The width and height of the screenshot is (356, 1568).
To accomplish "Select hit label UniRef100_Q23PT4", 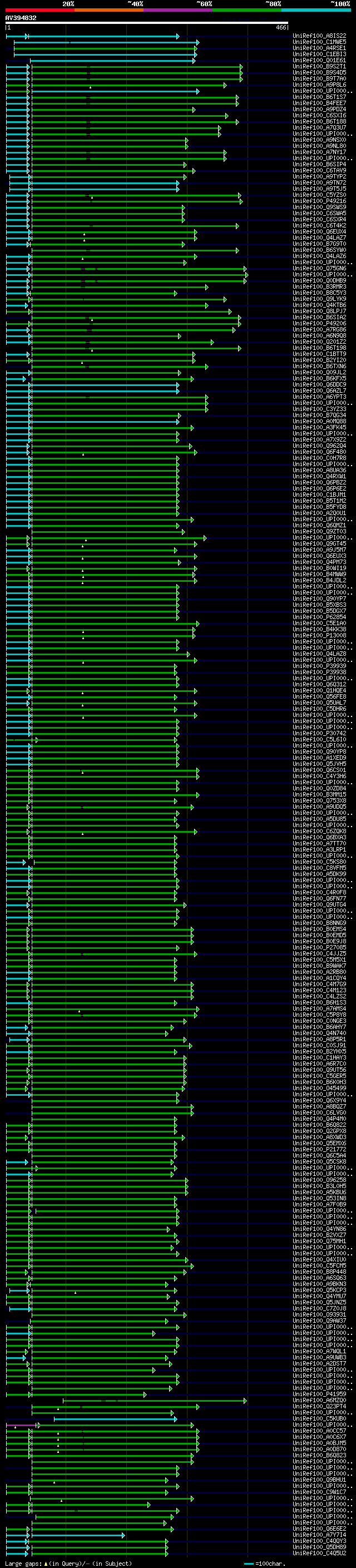I will coord(319,1406).
